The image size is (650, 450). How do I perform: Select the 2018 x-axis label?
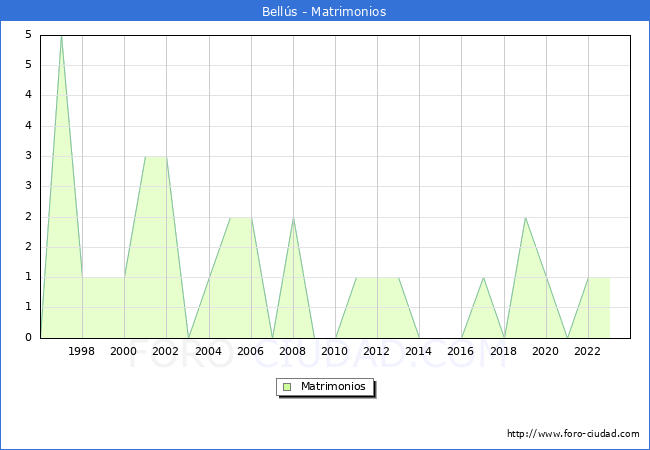click(x=503, y=351)
